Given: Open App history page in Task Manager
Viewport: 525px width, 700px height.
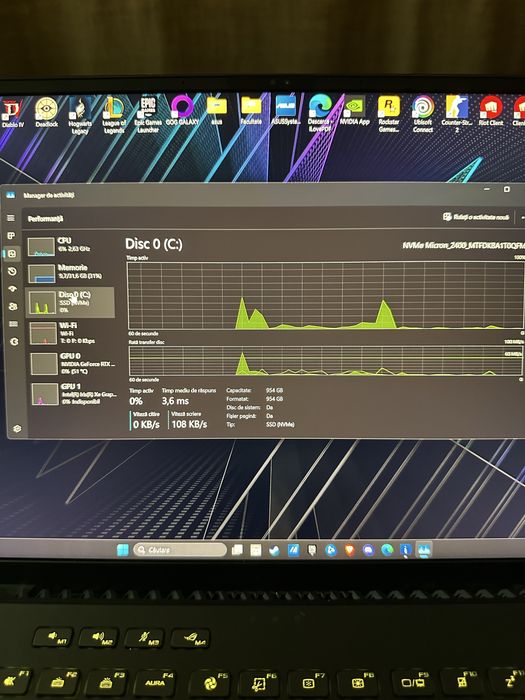Looking at the screenshot, I should 12,271.
